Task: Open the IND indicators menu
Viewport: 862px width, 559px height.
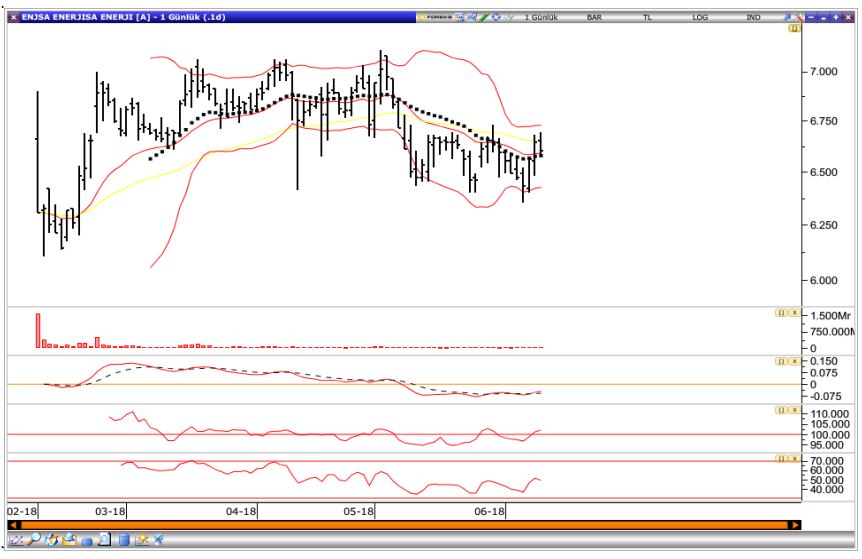Action: pos(753,17)
